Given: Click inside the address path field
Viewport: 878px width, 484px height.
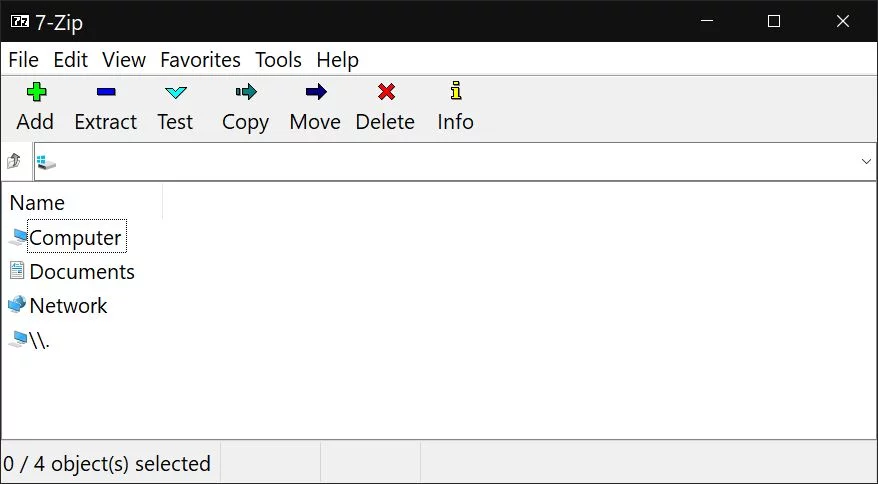Looking at the screenshot, I should pyautogui.click(x=455, y=162).
